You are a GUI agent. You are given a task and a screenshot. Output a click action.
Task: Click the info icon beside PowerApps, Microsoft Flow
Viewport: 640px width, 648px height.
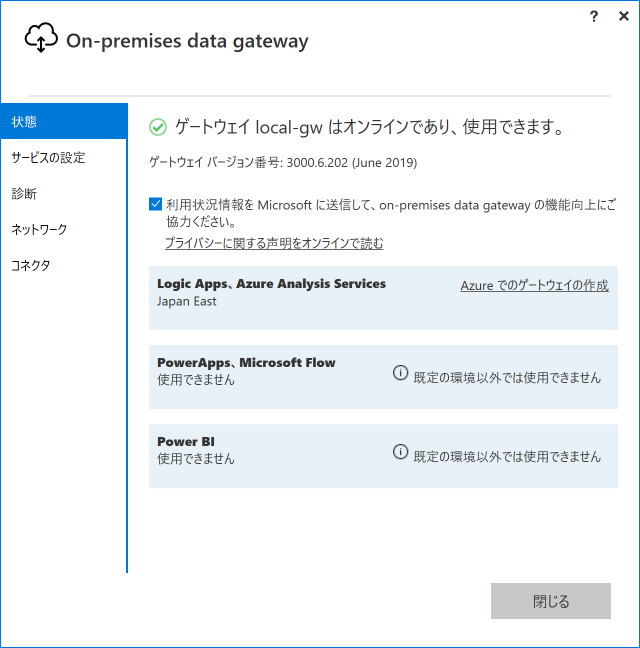point(400,373)
